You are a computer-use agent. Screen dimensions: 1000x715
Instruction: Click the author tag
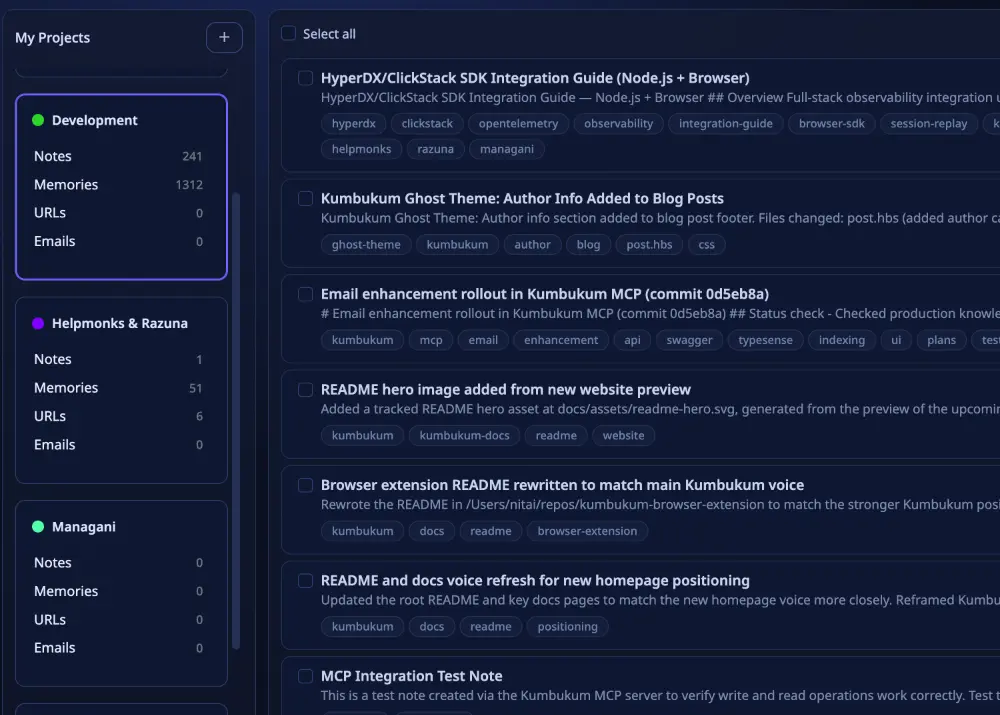click(x=533, y=245)
